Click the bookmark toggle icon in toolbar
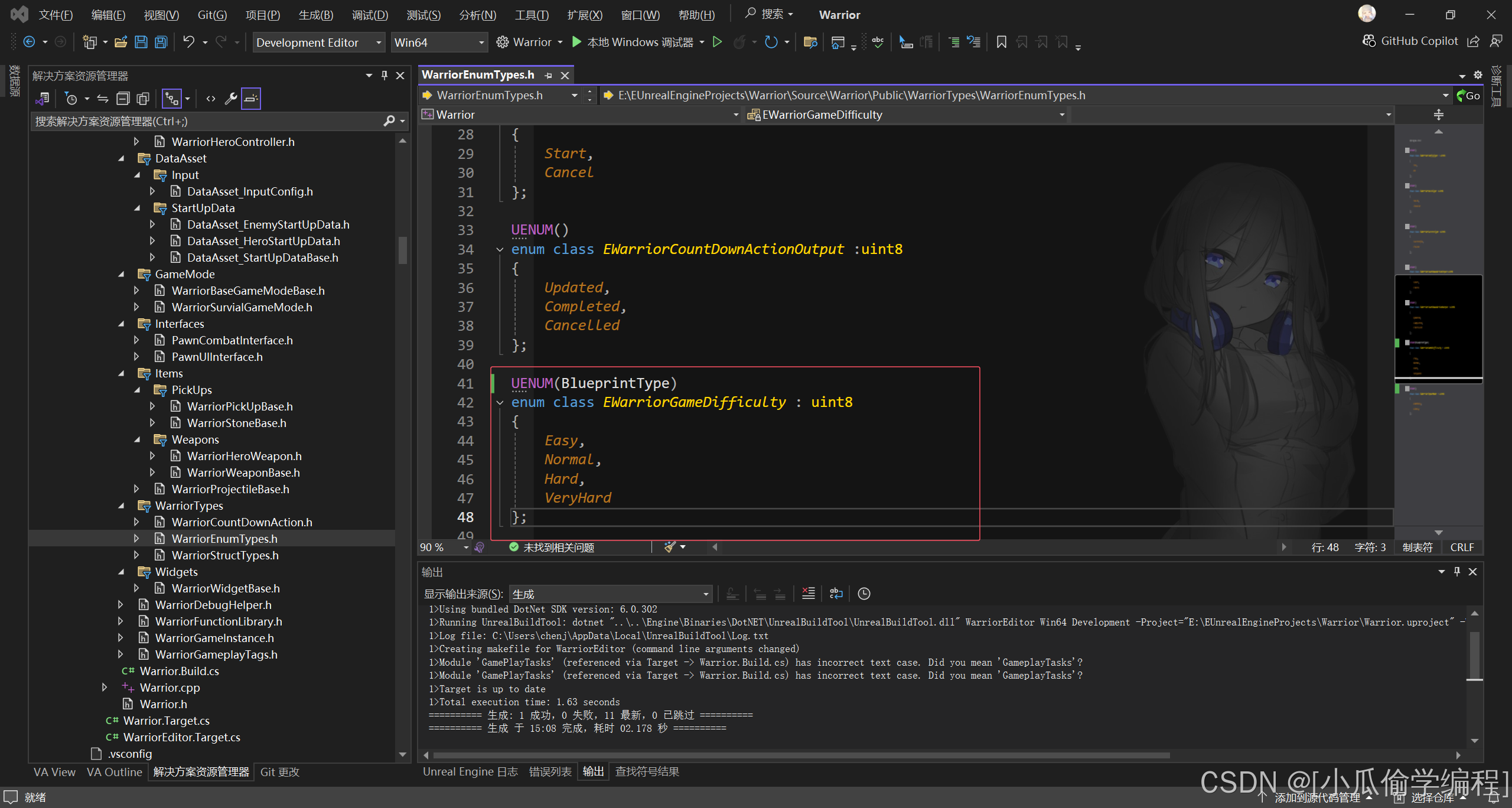1512x808 pixels. (x=1001, y=42)
